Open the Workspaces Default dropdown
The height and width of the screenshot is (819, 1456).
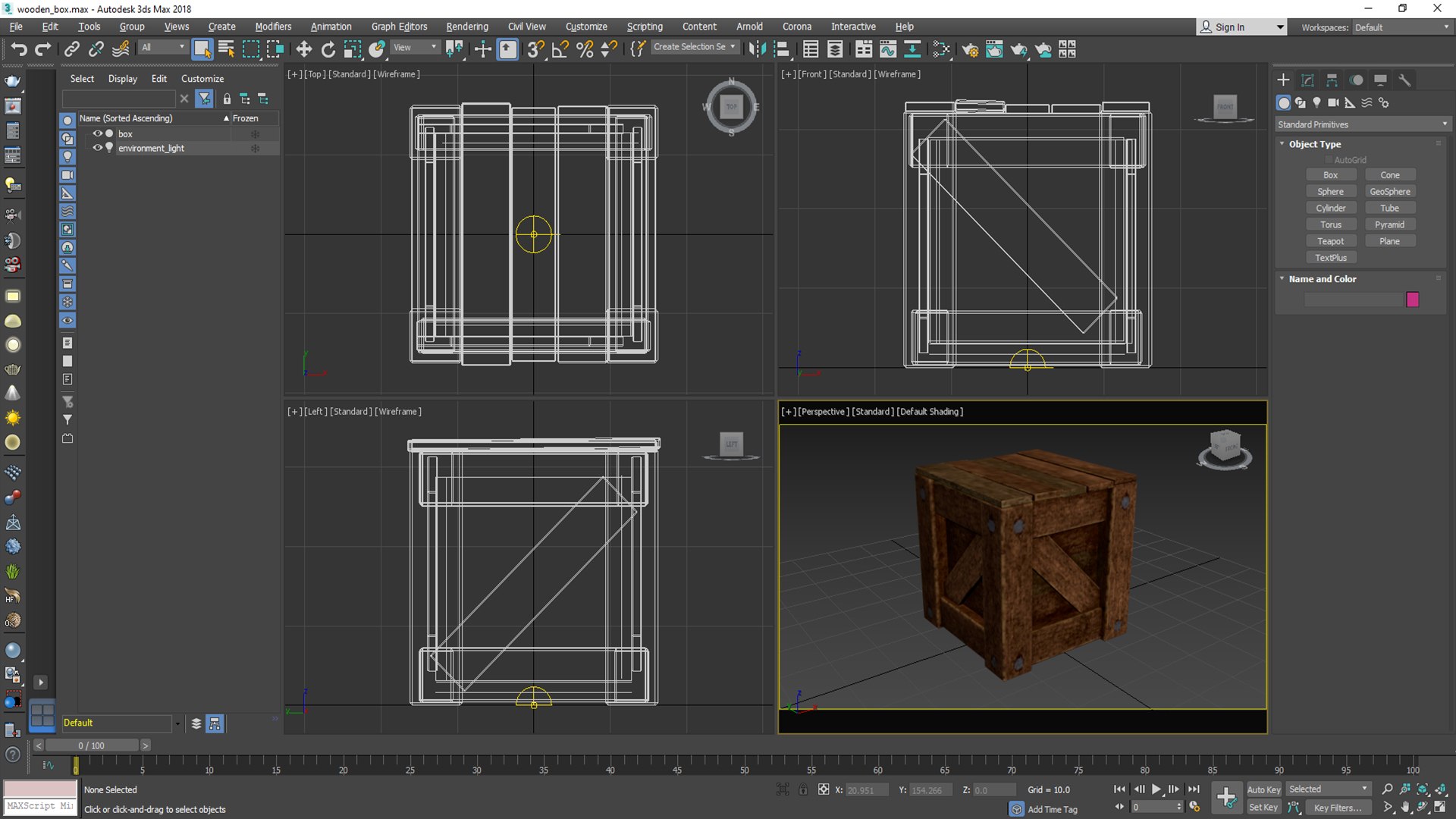coord(1402,27)
